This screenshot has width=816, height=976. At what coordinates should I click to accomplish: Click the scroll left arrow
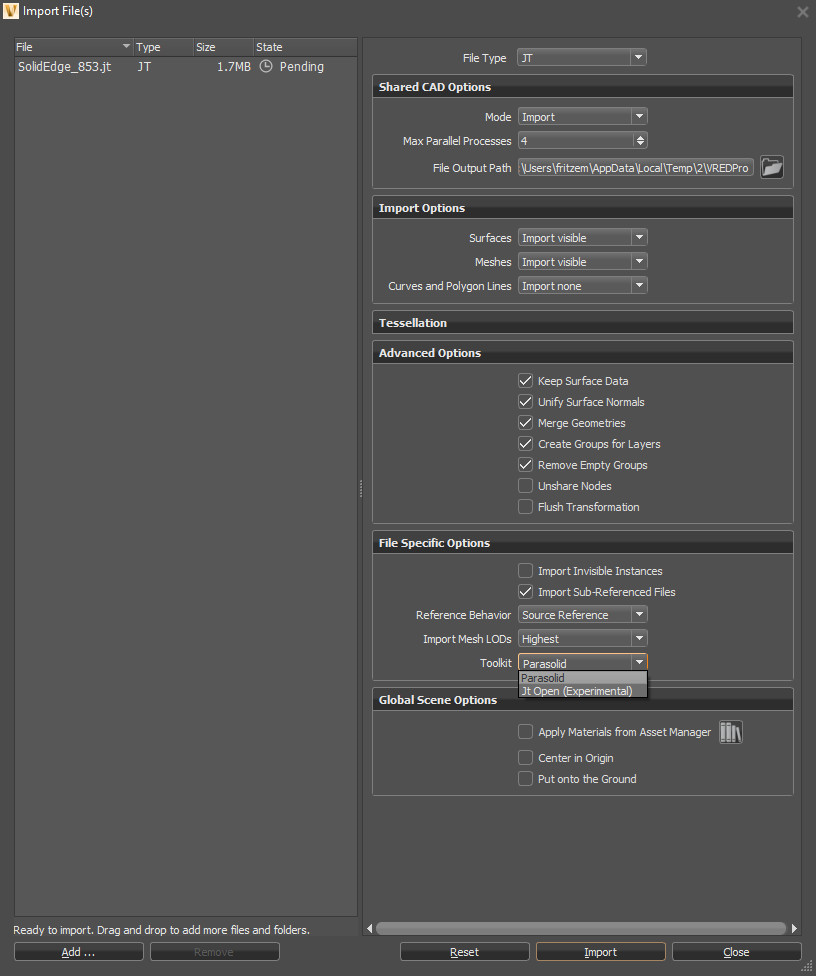click(x=370, y=928)
